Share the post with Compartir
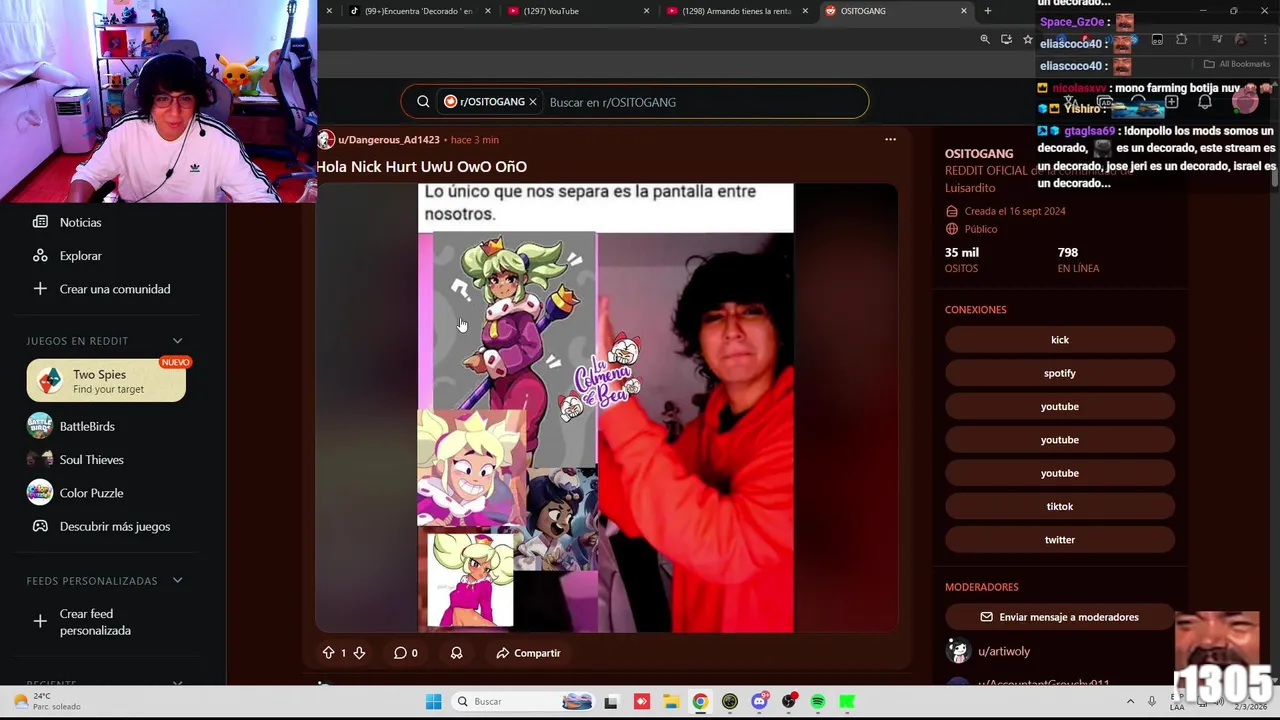The width and height of the screenshot is (1280, 720). click(x=528, y=653)
